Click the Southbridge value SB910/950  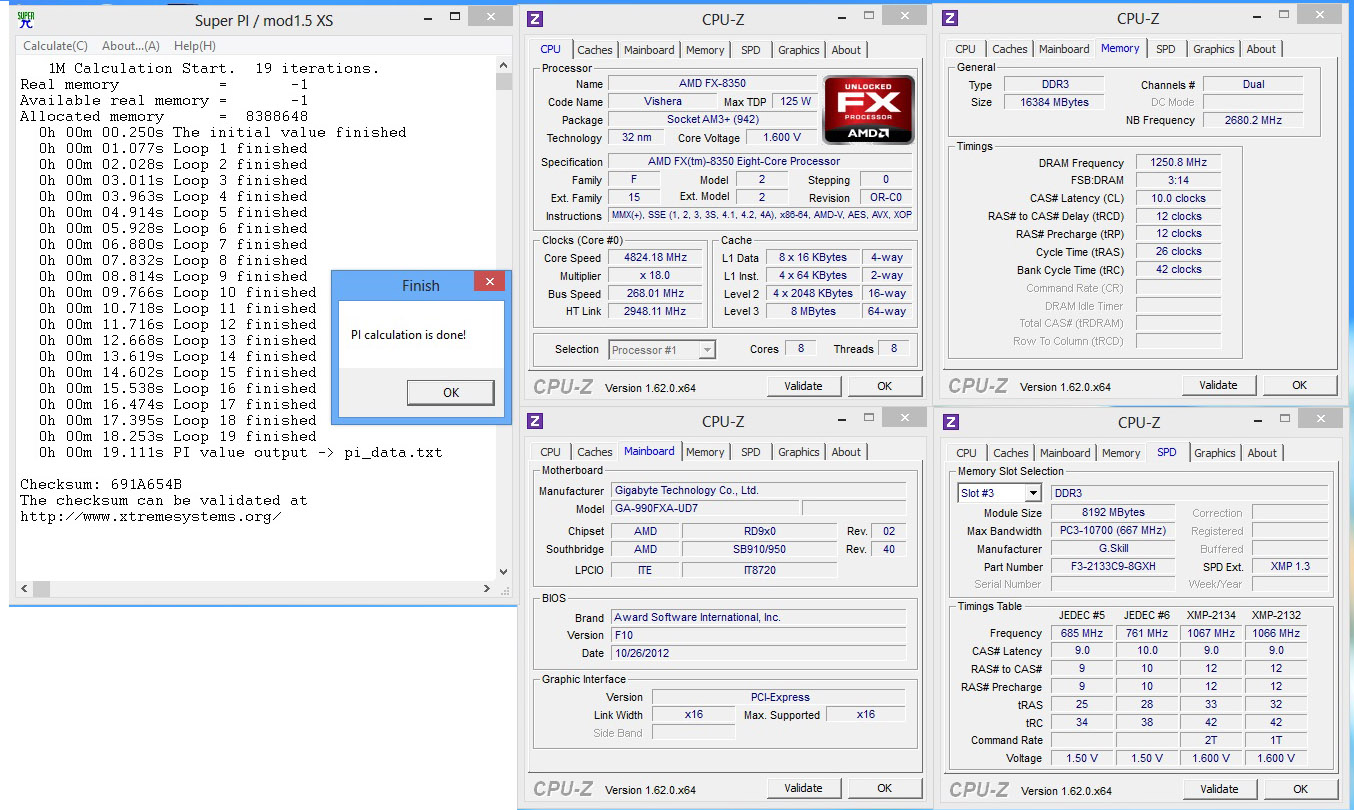pos(759,549)
